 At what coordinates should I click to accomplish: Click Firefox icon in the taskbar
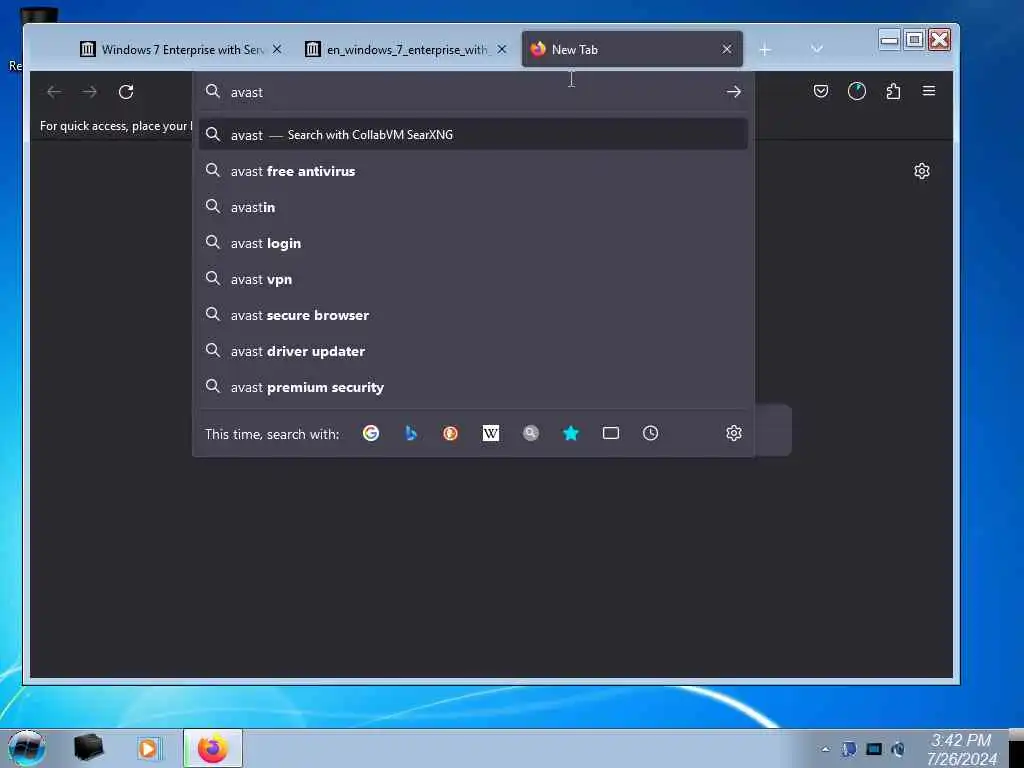point(213,748)
